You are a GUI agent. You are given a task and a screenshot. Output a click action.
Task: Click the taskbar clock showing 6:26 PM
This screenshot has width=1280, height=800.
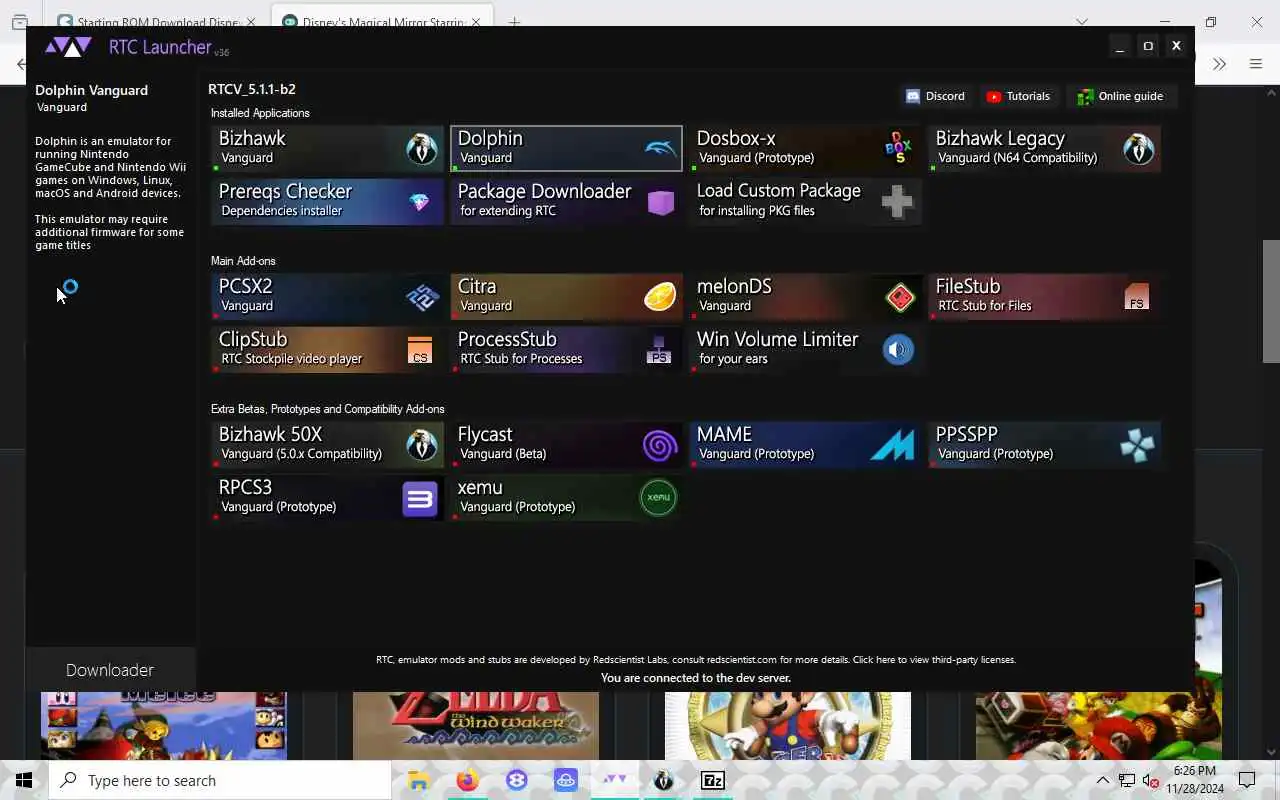1194,780
